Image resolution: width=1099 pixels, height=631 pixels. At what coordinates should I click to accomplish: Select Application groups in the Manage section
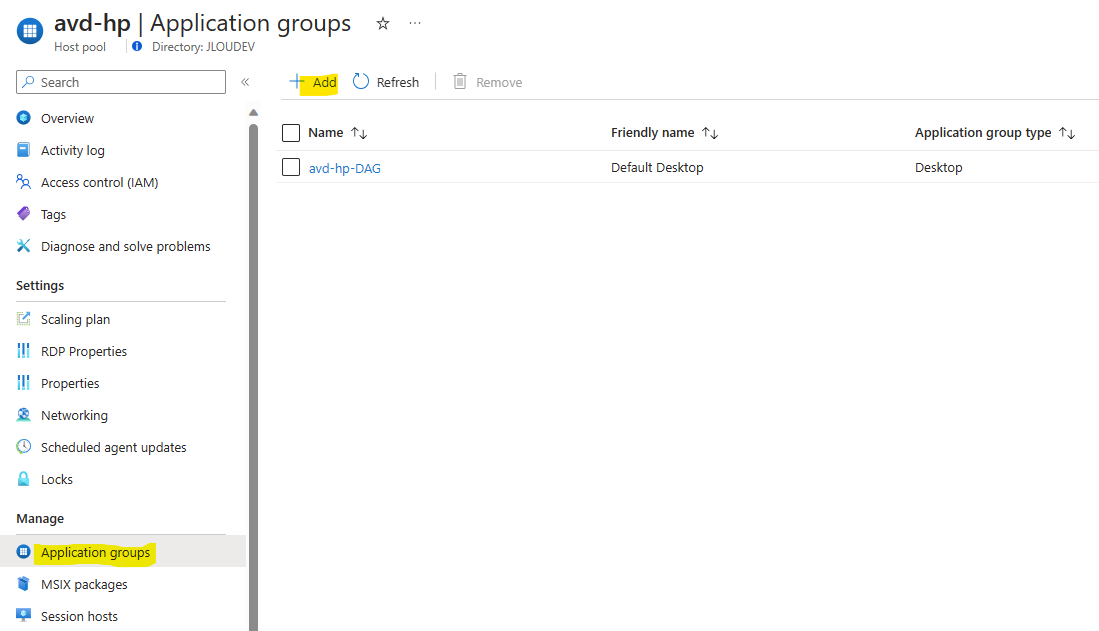[x=95, y=552]
